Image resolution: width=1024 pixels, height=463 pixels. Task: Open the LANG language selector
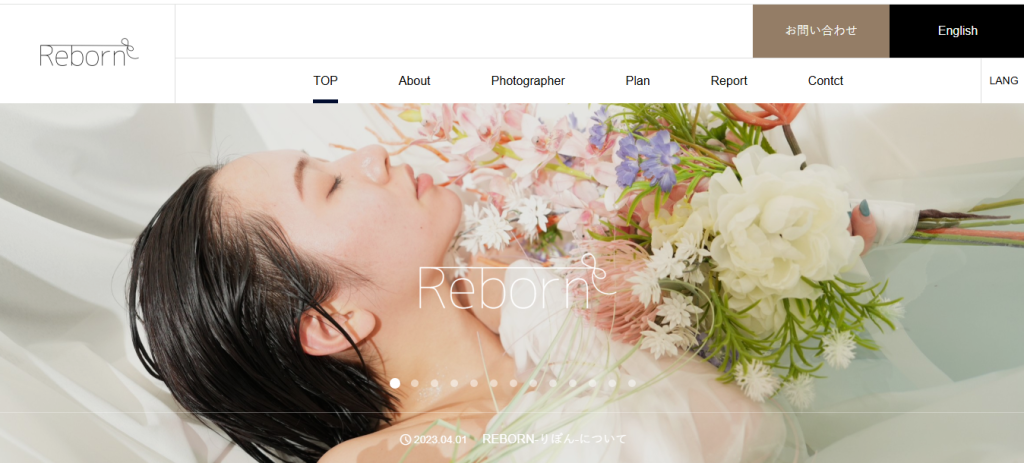(1002, 81)
